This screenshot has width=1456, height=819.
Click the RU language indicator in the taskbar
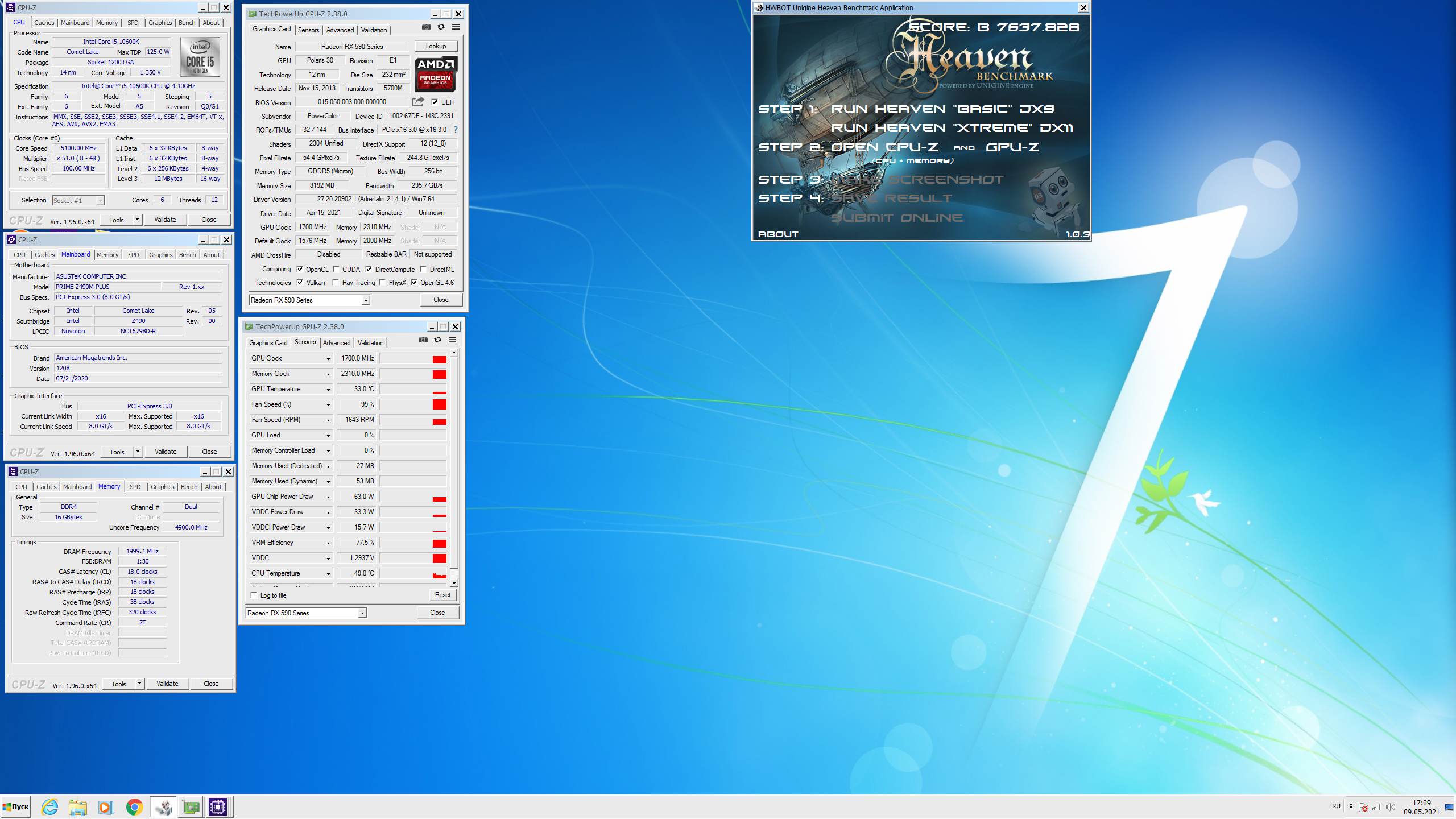pos(1336,806)
